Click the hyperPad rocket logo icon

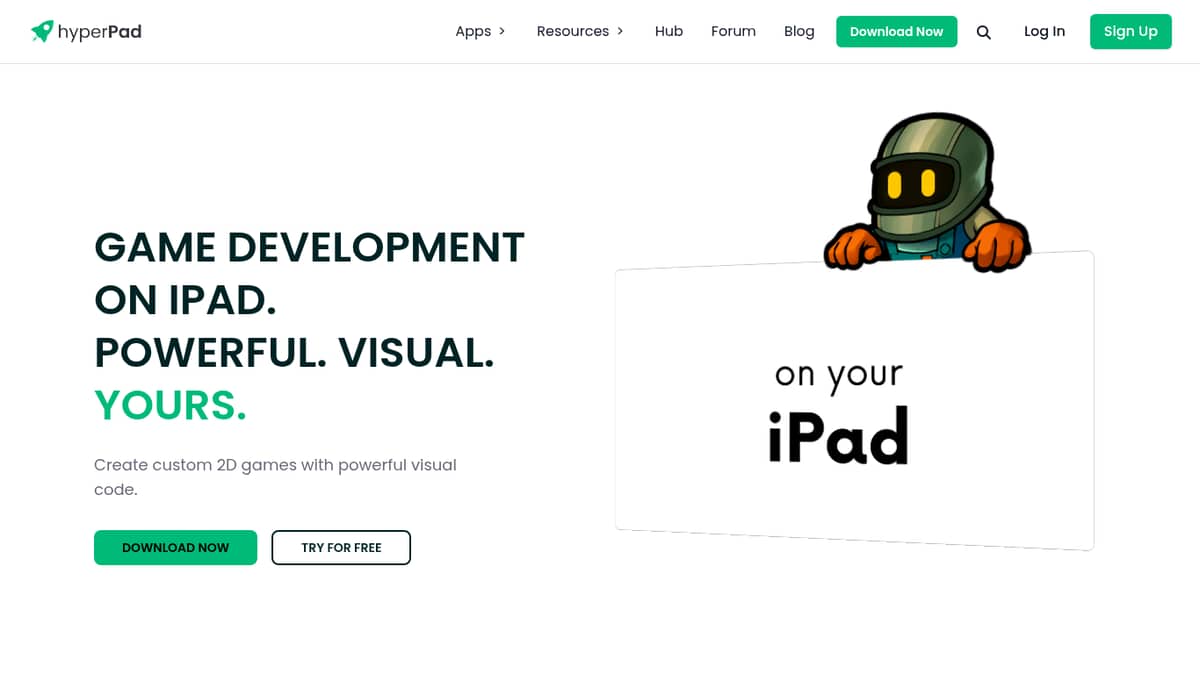[x=42, y=31]
